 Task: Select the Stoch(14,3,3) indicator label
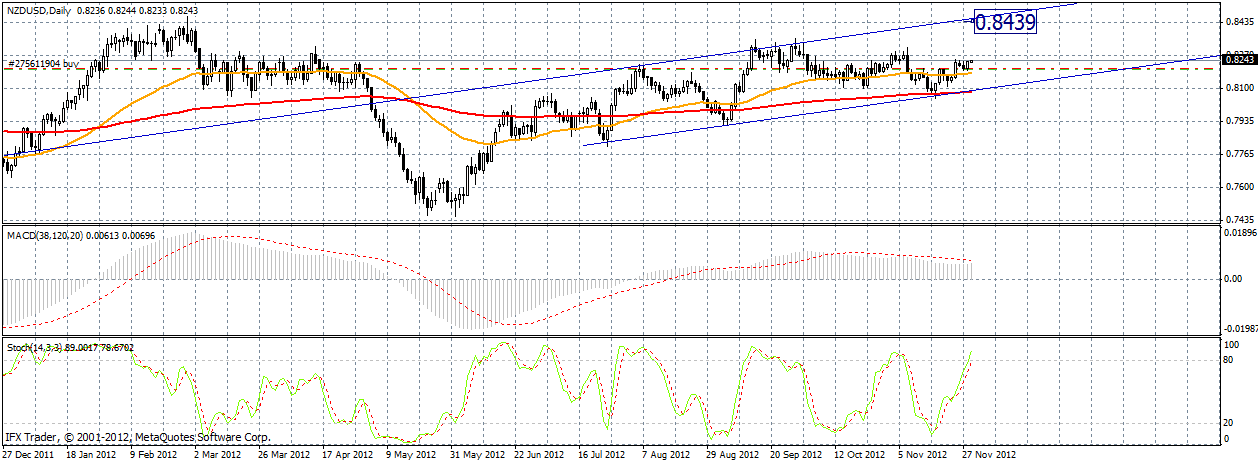coord(35,347)
